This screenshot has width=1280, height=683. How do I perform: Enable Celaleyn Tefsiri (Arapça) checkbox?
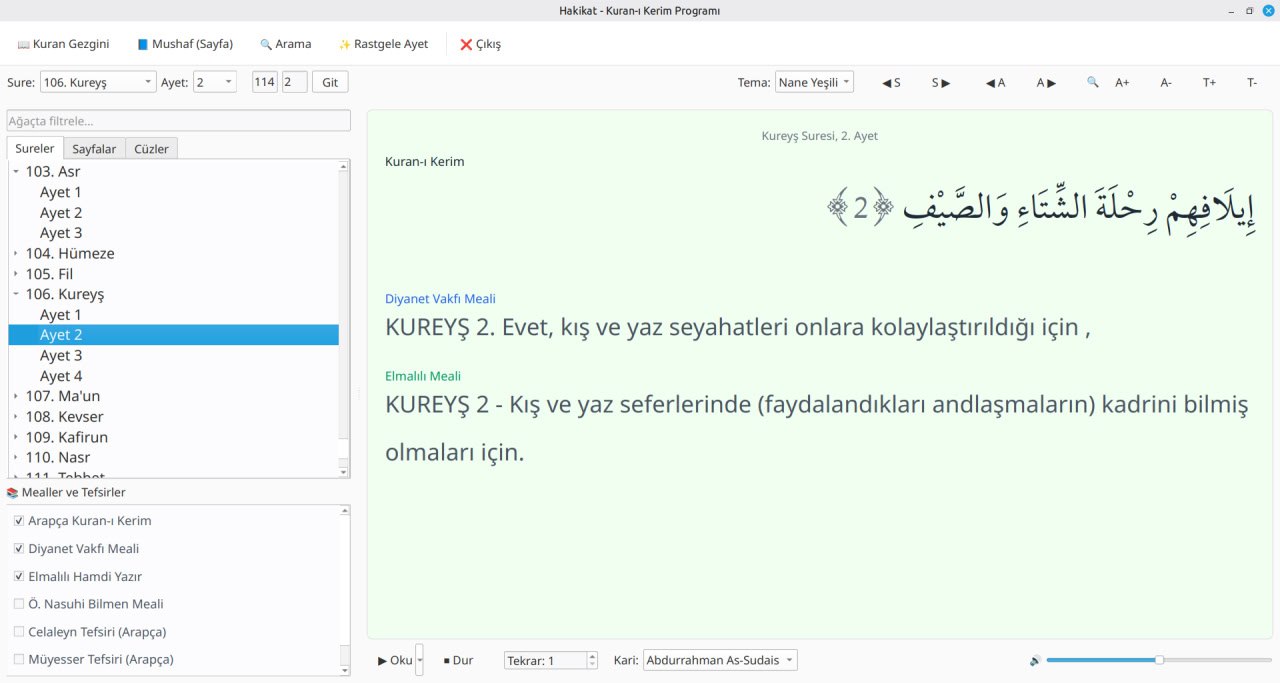[19, 632]
